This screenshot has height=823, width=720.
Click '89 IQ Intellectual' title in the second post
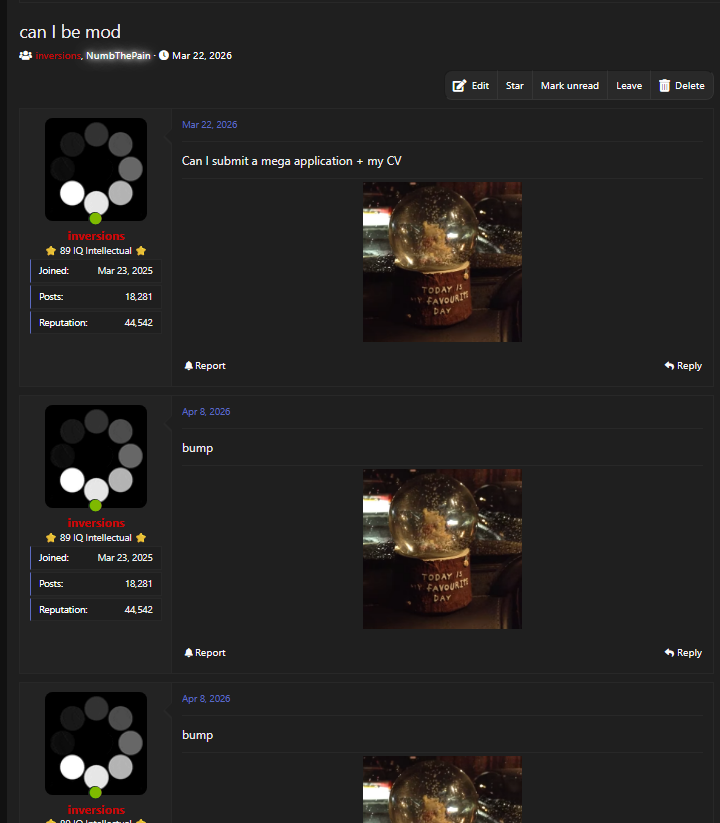(x=96, y=538)
